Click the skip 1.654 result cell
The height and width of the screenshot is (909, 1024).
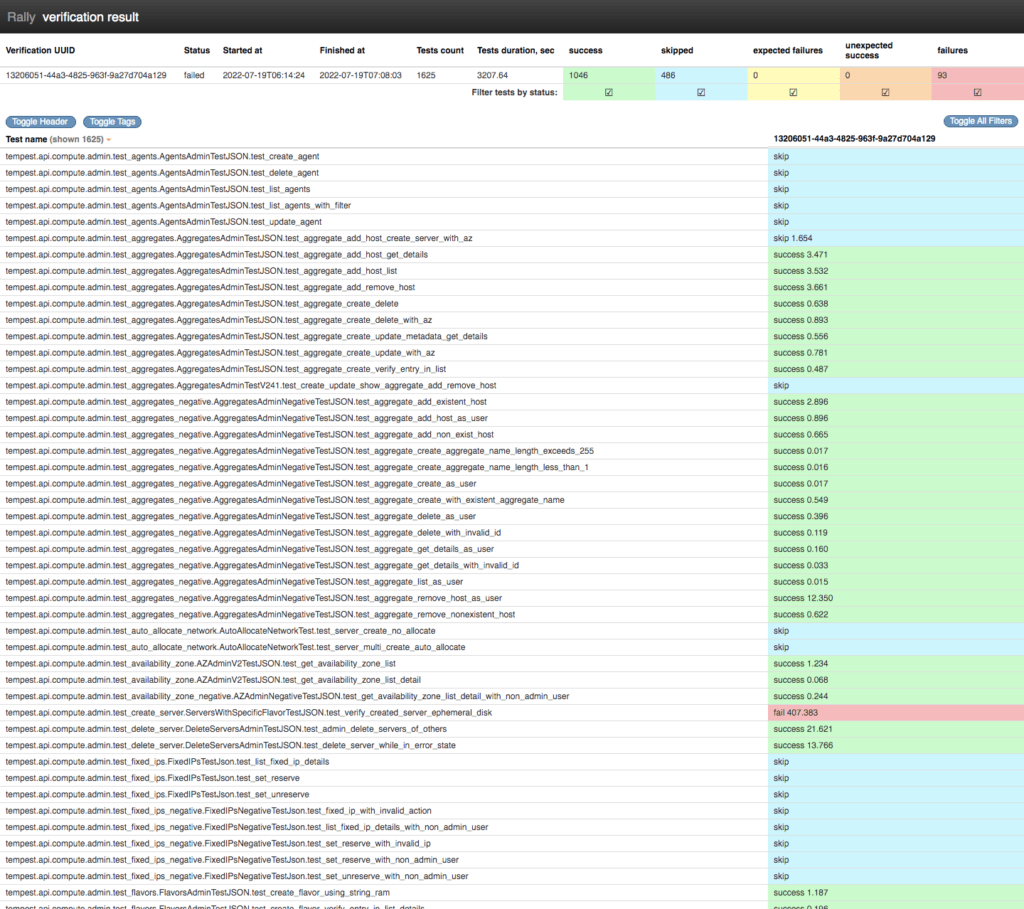[x=895, y=238]
